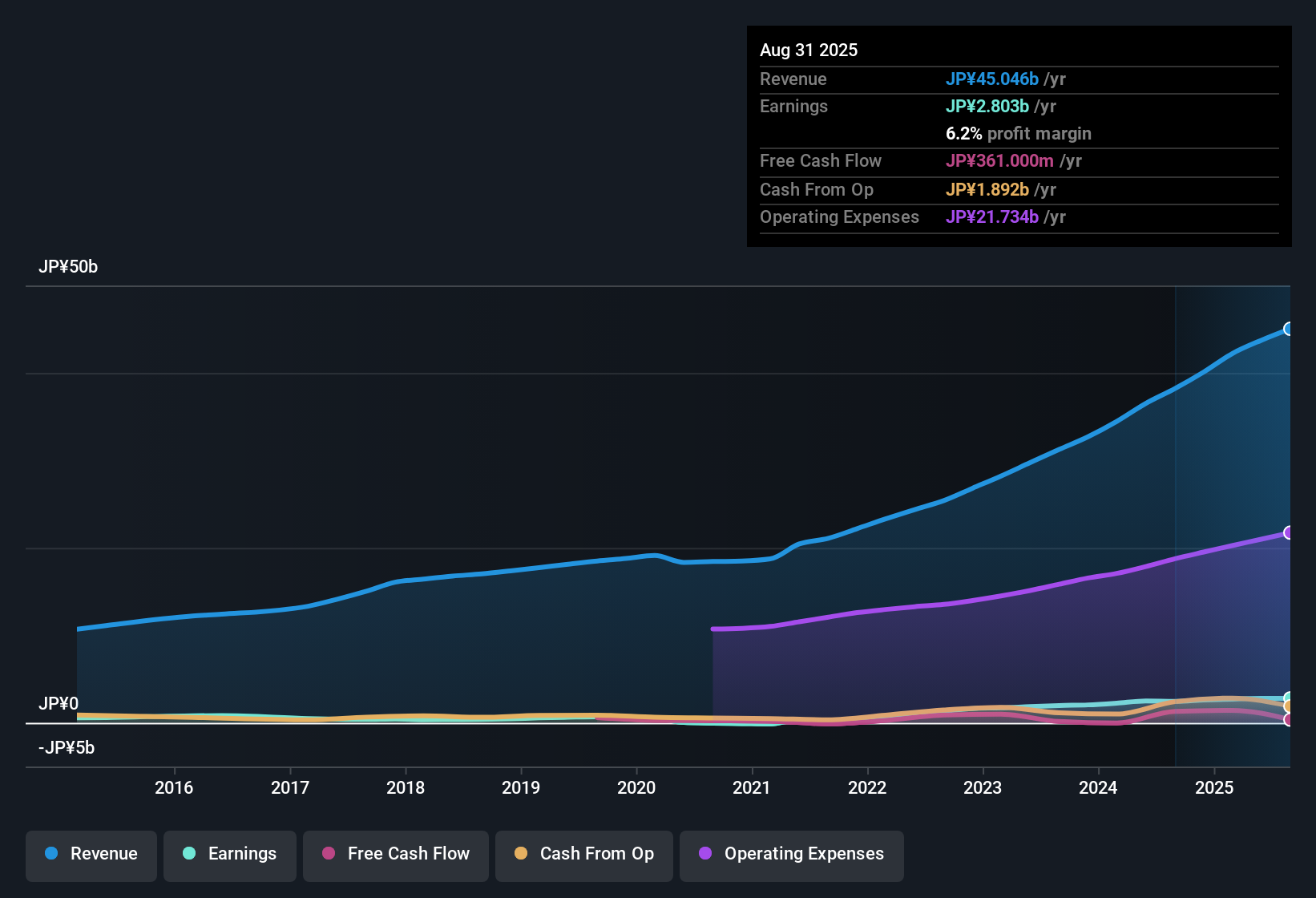Click the blue Revenue endpoint marker
Viewport: 1316px width, 898px height.
click(1289, 329)
